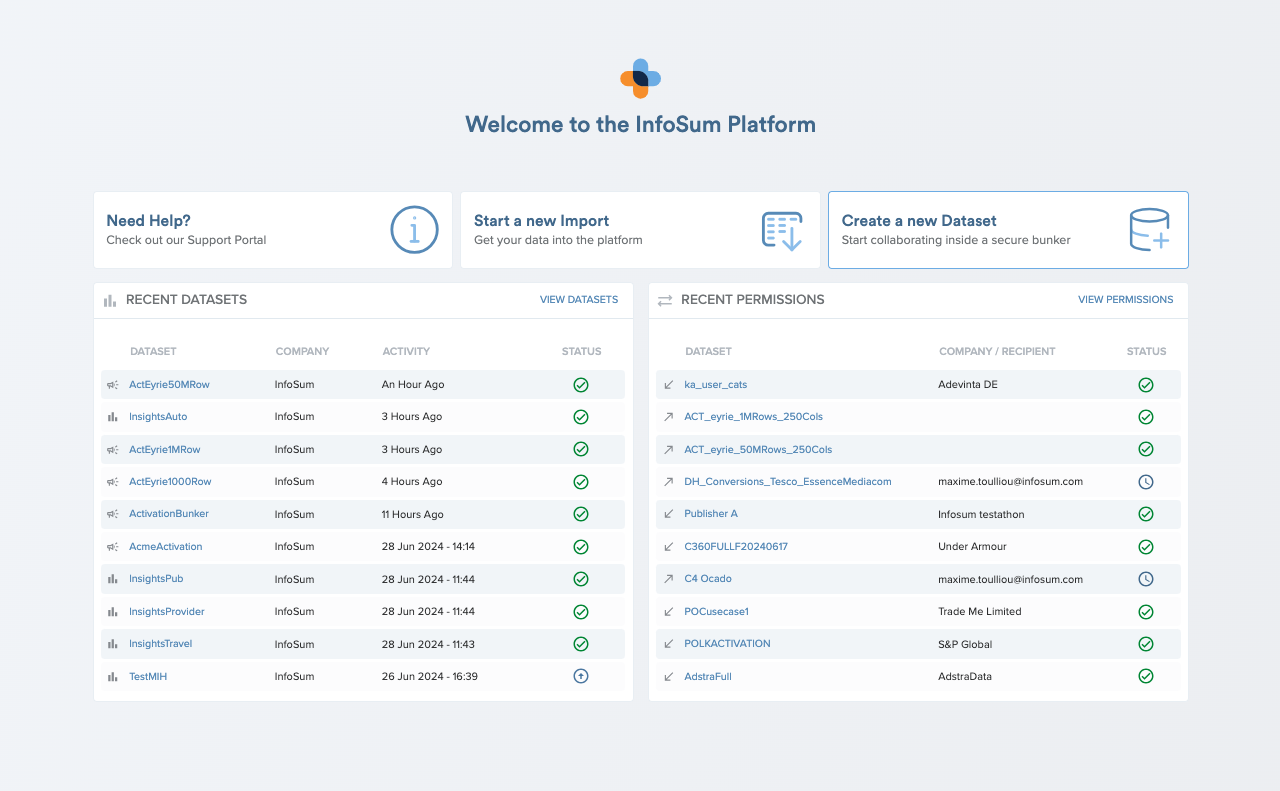Click the incoming arrow icon beside ka_user_cats
Screen dimensions: 1280x791
[x=668, y=384]
